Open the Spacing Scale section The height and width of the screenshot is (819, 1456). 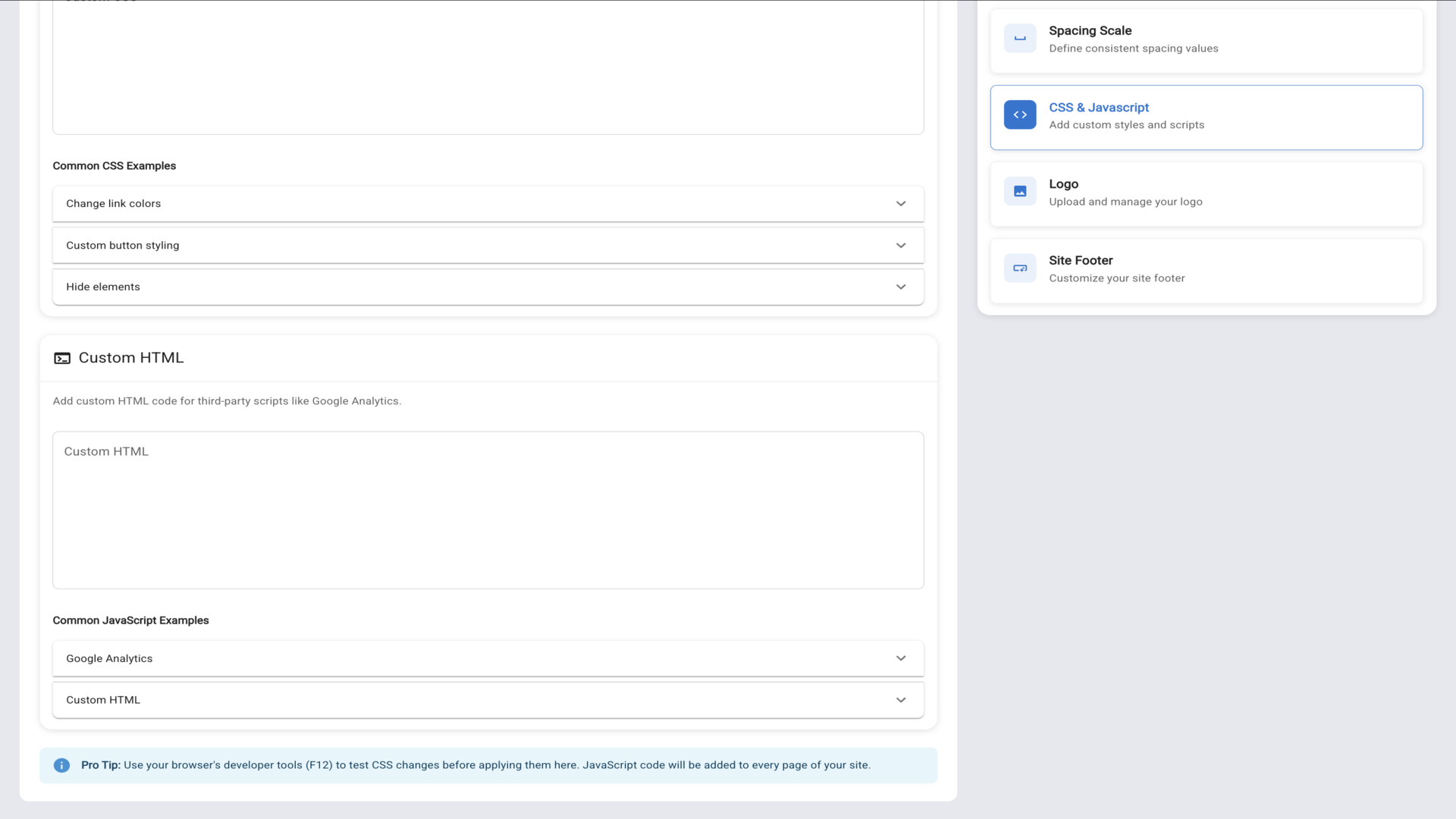point(1206,39)
